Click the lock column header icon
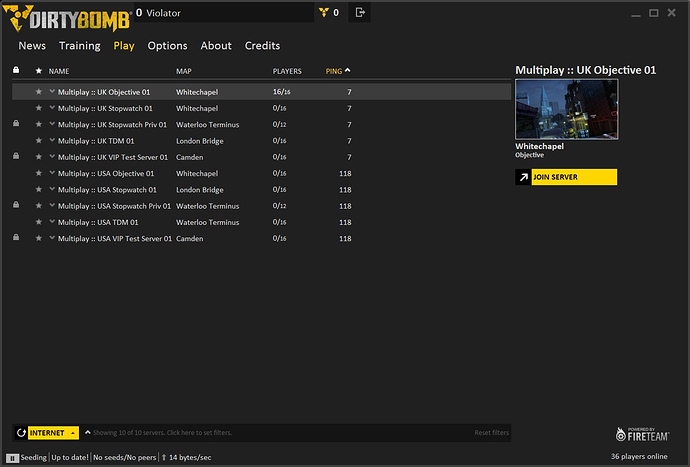Viewport: 690px width, 467px height. (x=16, y=71)
